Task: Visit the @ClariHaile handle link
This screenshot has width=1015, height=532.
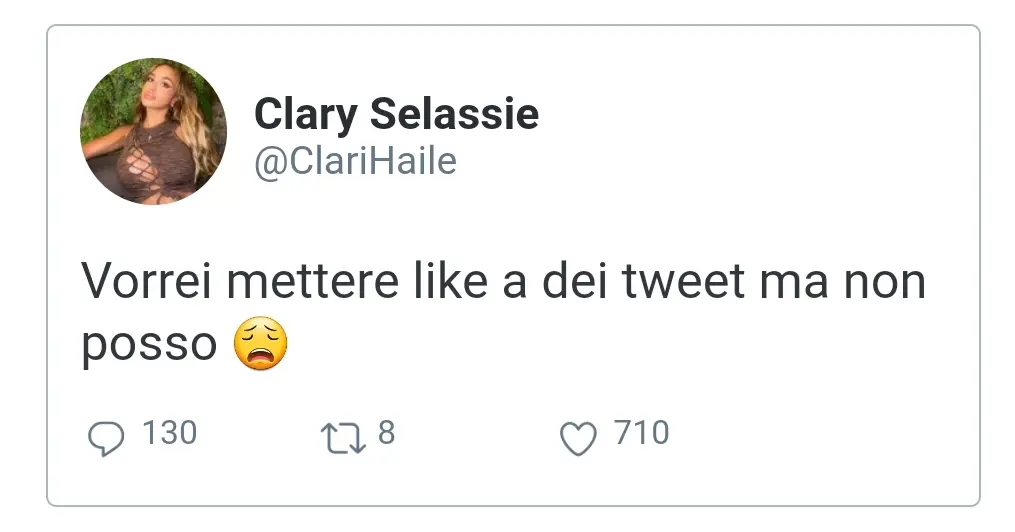Action: (x=355, y=161)
